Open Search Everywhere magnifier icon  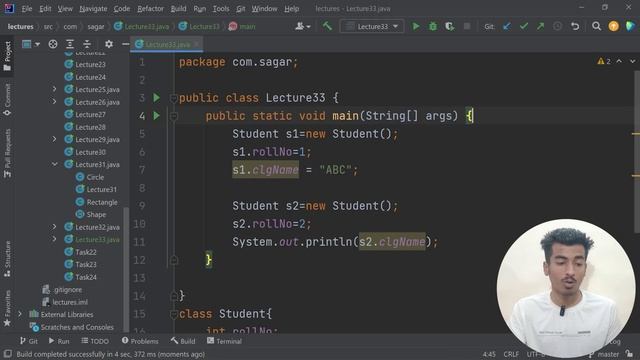pos(596,27)
